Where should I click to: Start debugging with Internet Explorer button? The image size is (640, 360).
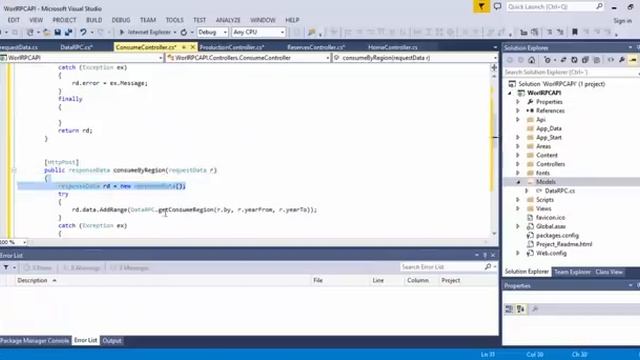click(x=145, y=32)
